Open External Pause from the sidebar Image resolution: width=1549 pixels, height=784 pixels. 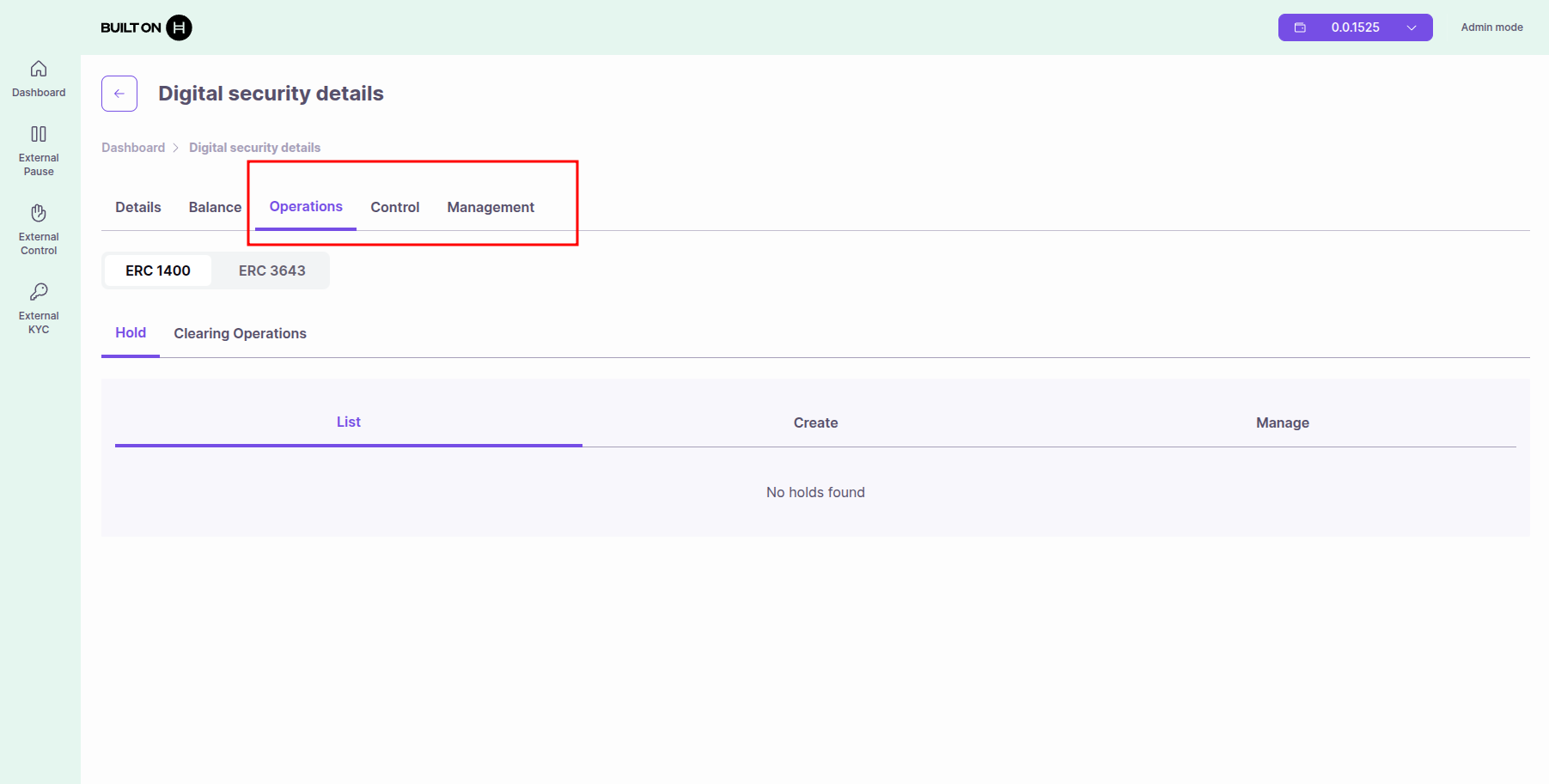[x=39, y=135]
